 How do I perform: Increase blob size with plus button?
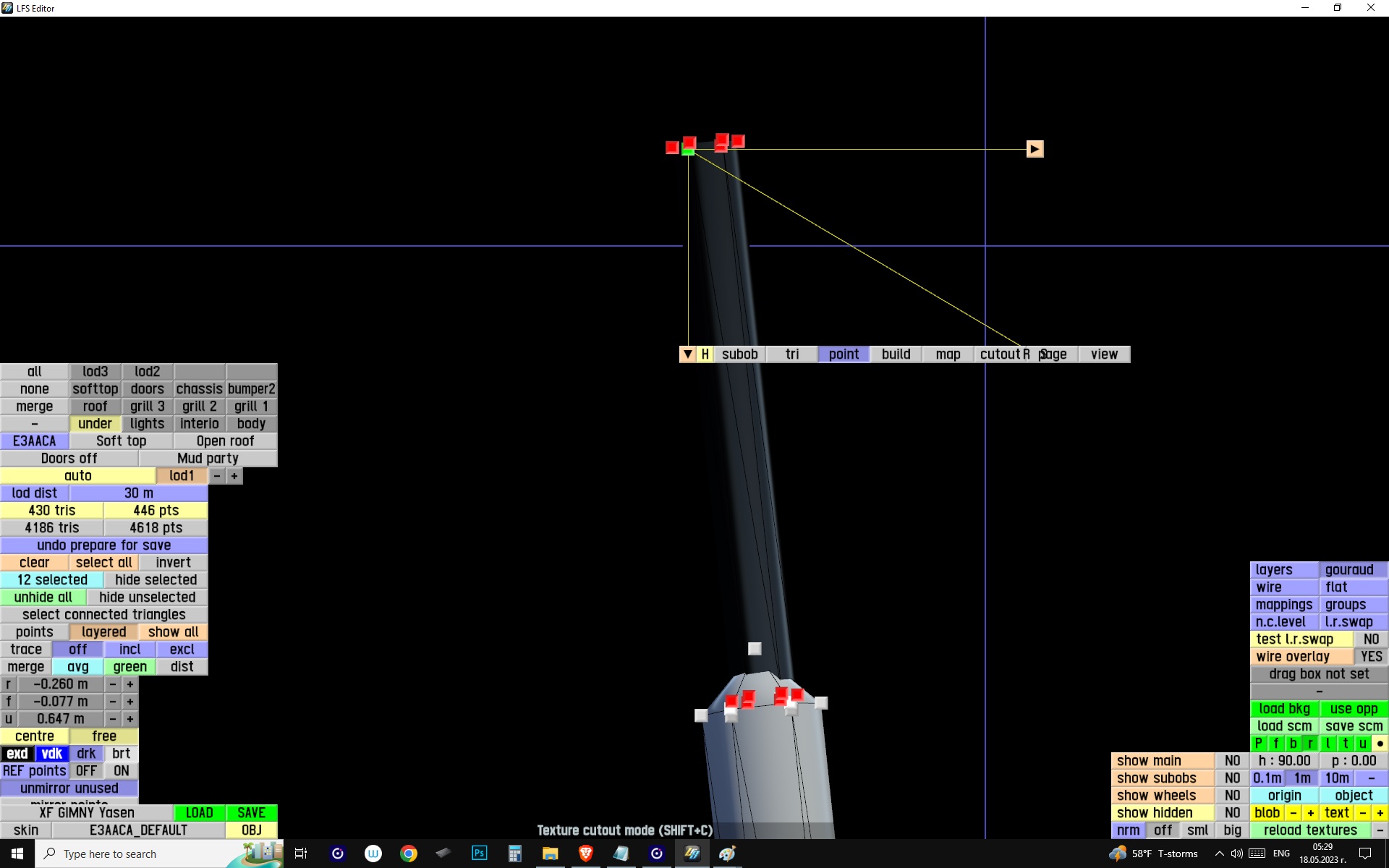[x=1310, y=813]
